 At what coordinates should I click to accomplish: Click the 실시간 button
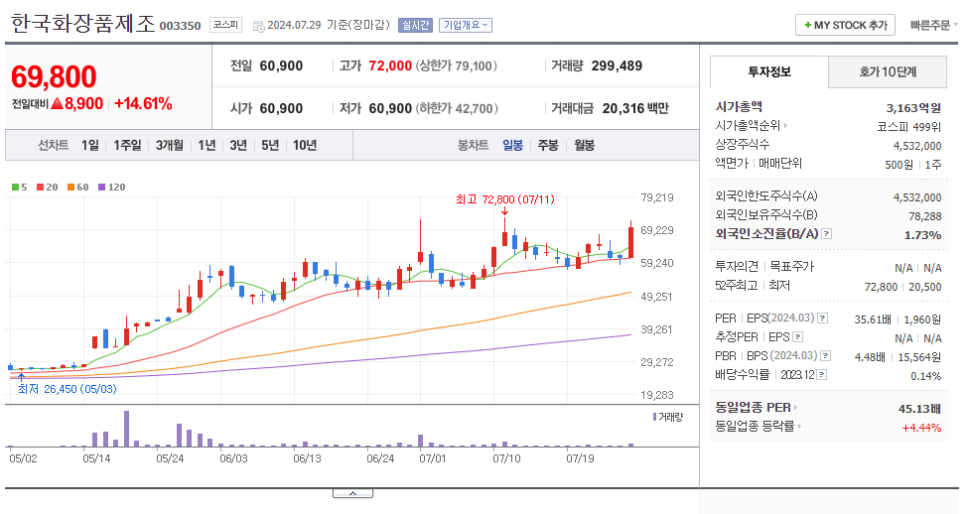[x=415, y=25]
